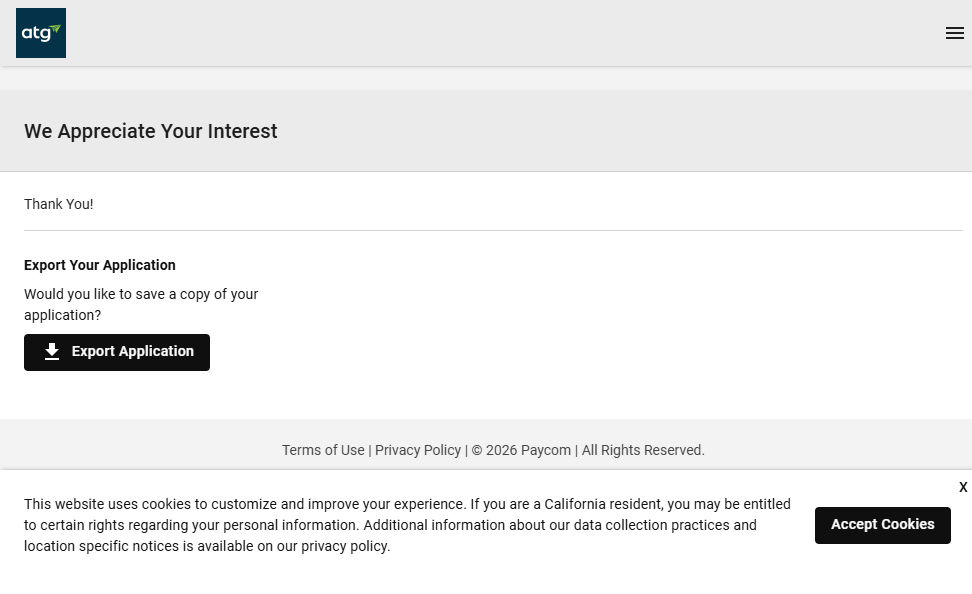
Task: Open the hamburger navigation menu
Action: [x=954, y=33]
